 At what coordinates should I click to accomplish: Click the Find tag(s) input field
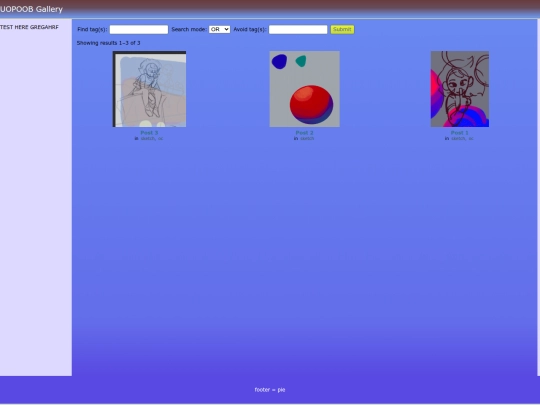(139, 30)
